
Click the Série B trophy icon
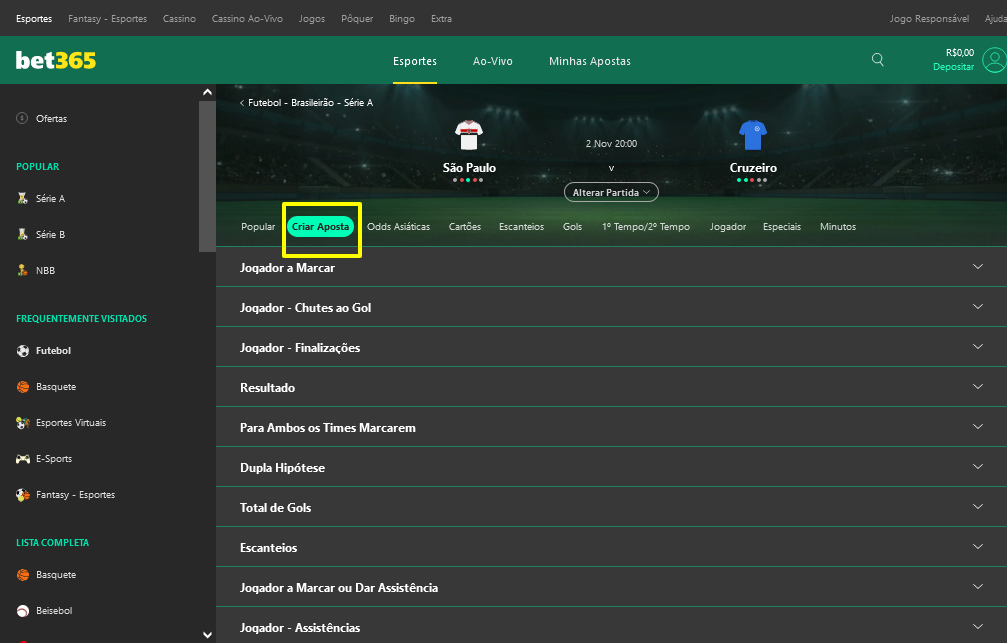(22, 234)
